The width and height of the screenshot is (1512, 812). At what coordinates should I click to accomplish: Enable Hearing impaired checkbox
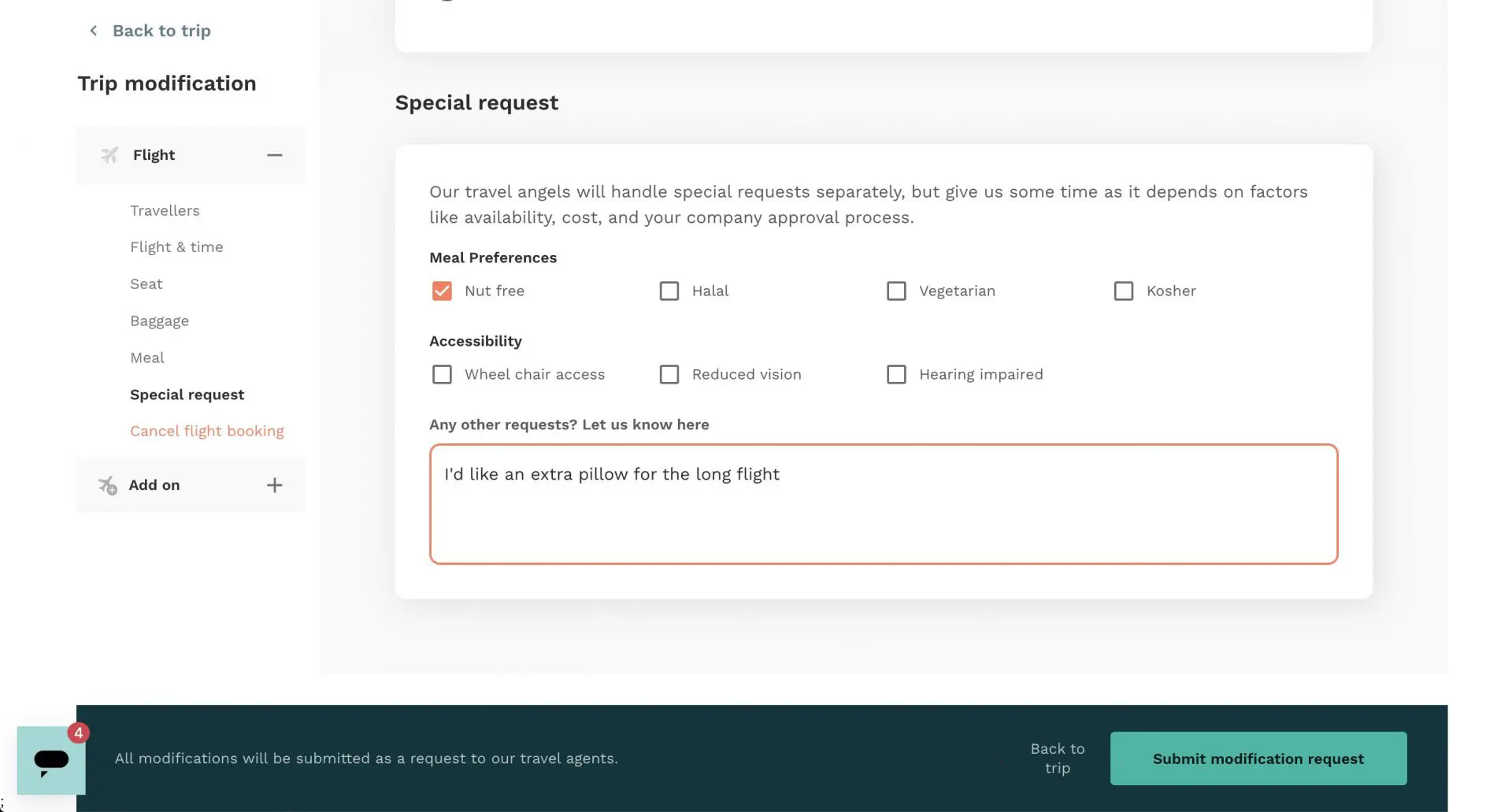tap(896, 375)
